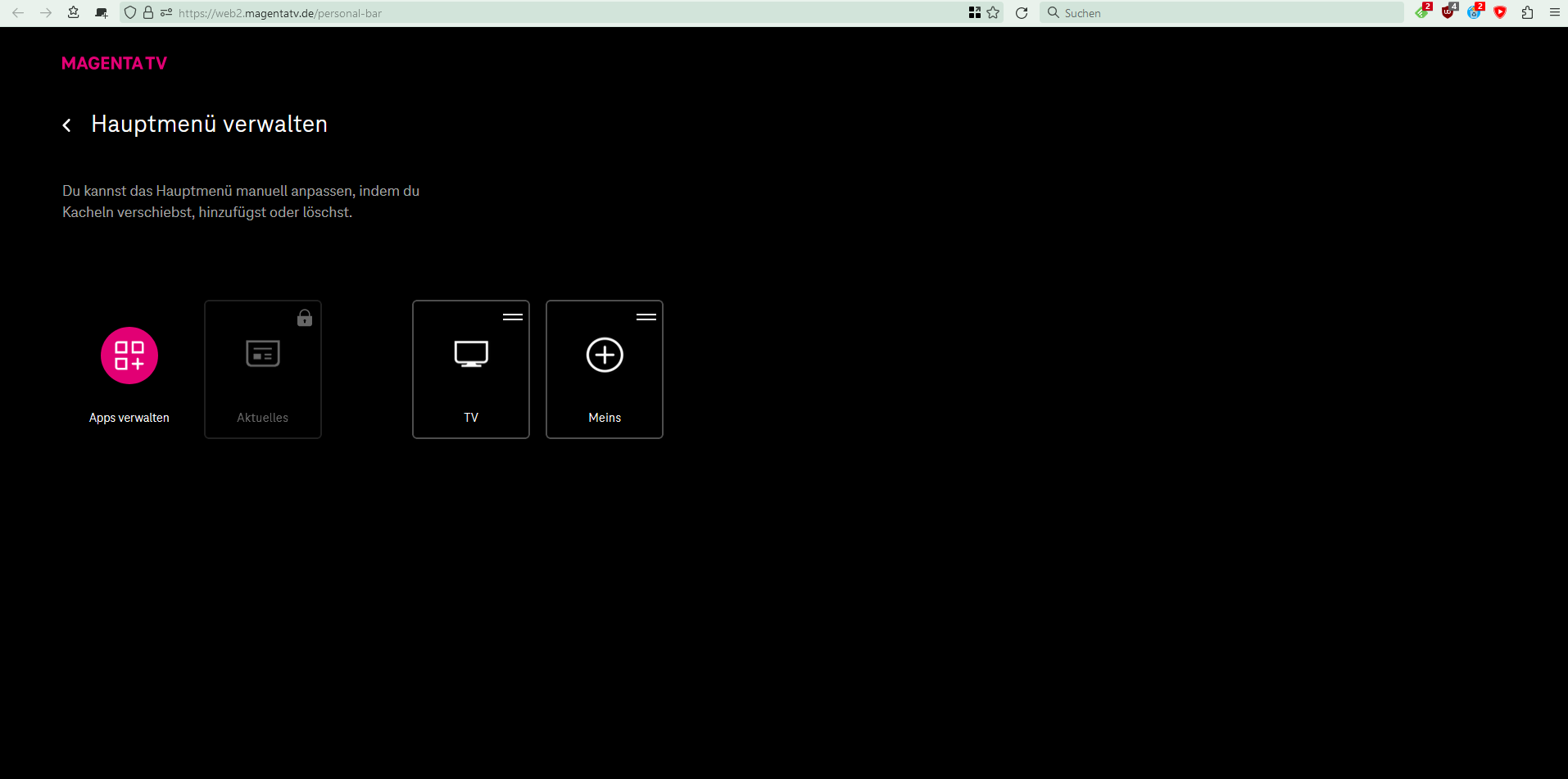This screenshot has width=1568, height=779.
Task: Click the Apps verwalten label
Action: [129, 418]
